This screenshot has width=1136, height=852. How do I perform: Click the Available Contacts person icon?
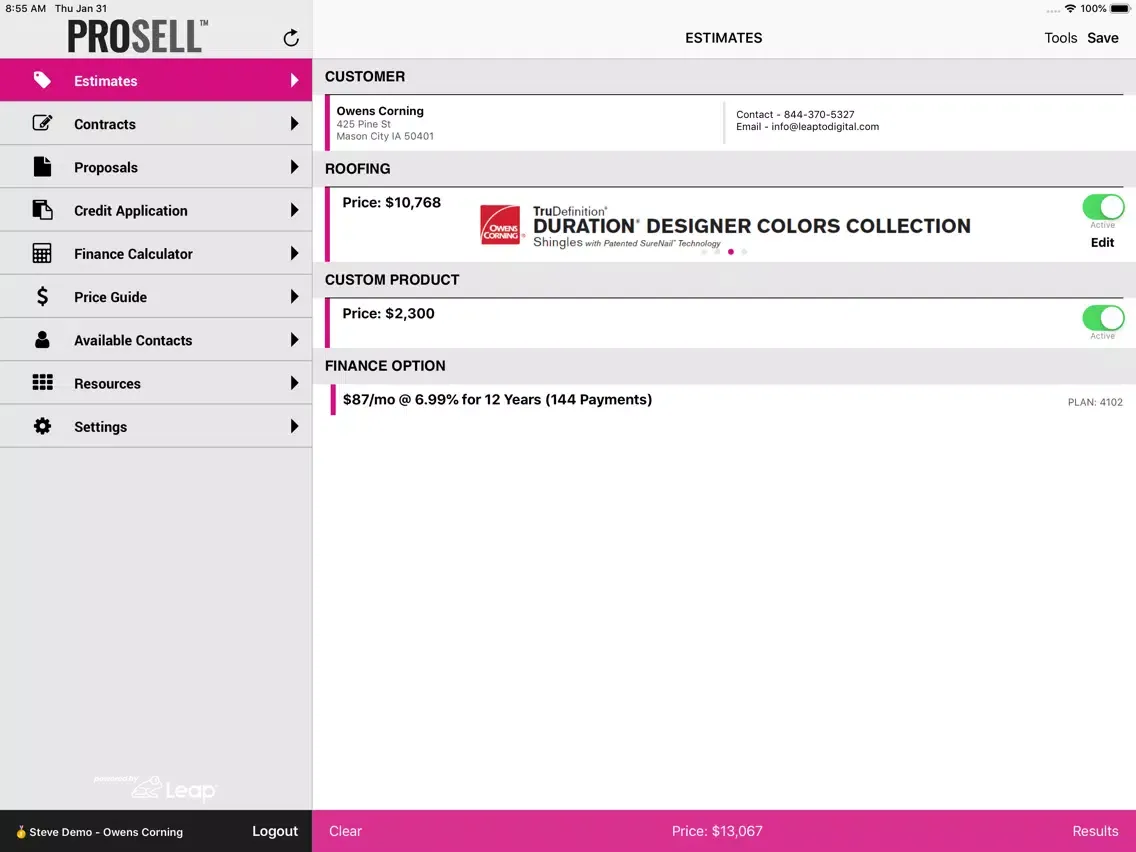(x=42, y=340)
